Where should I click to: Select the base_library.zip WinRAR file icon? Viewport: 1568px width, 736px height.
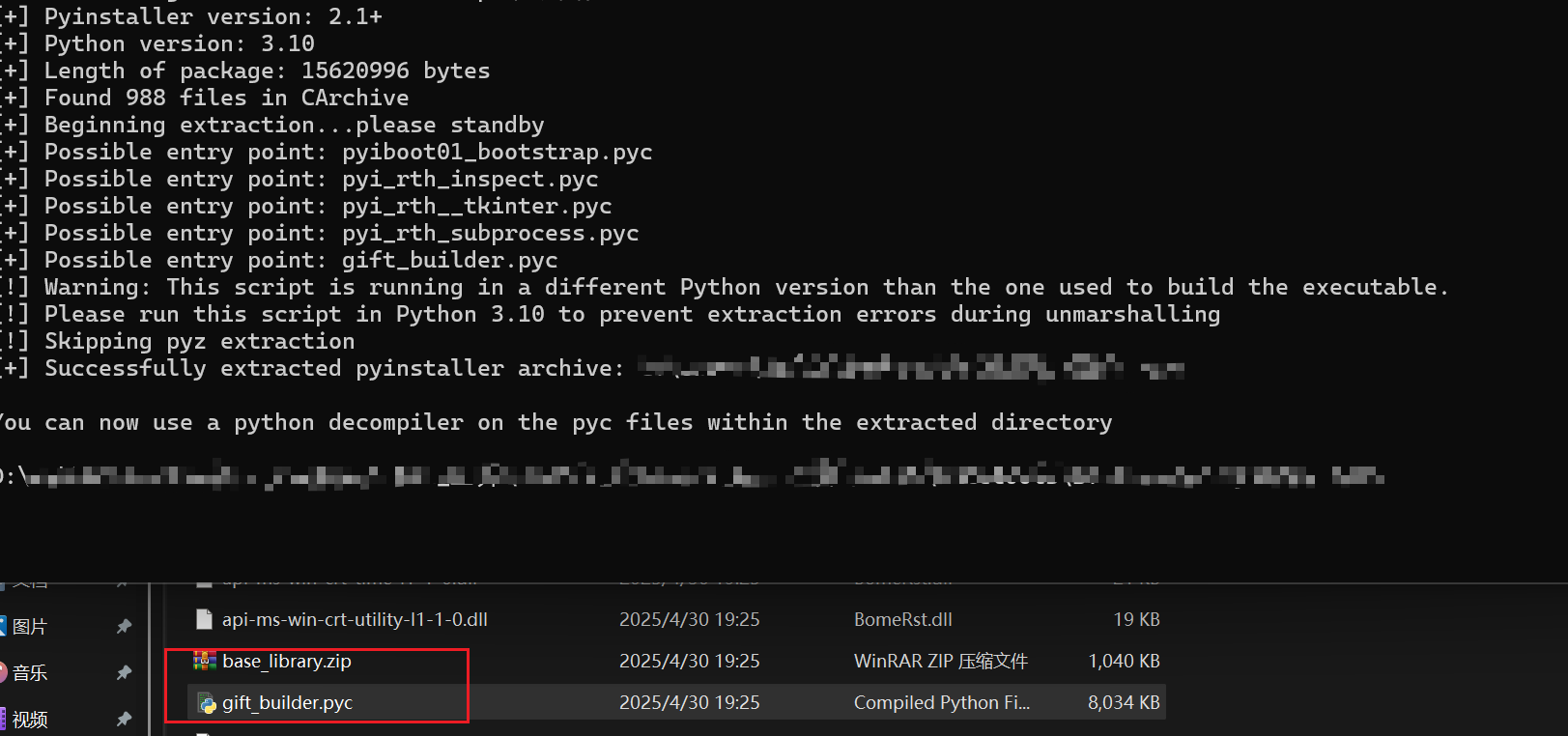pyautogui.click(x=205, y=661)
